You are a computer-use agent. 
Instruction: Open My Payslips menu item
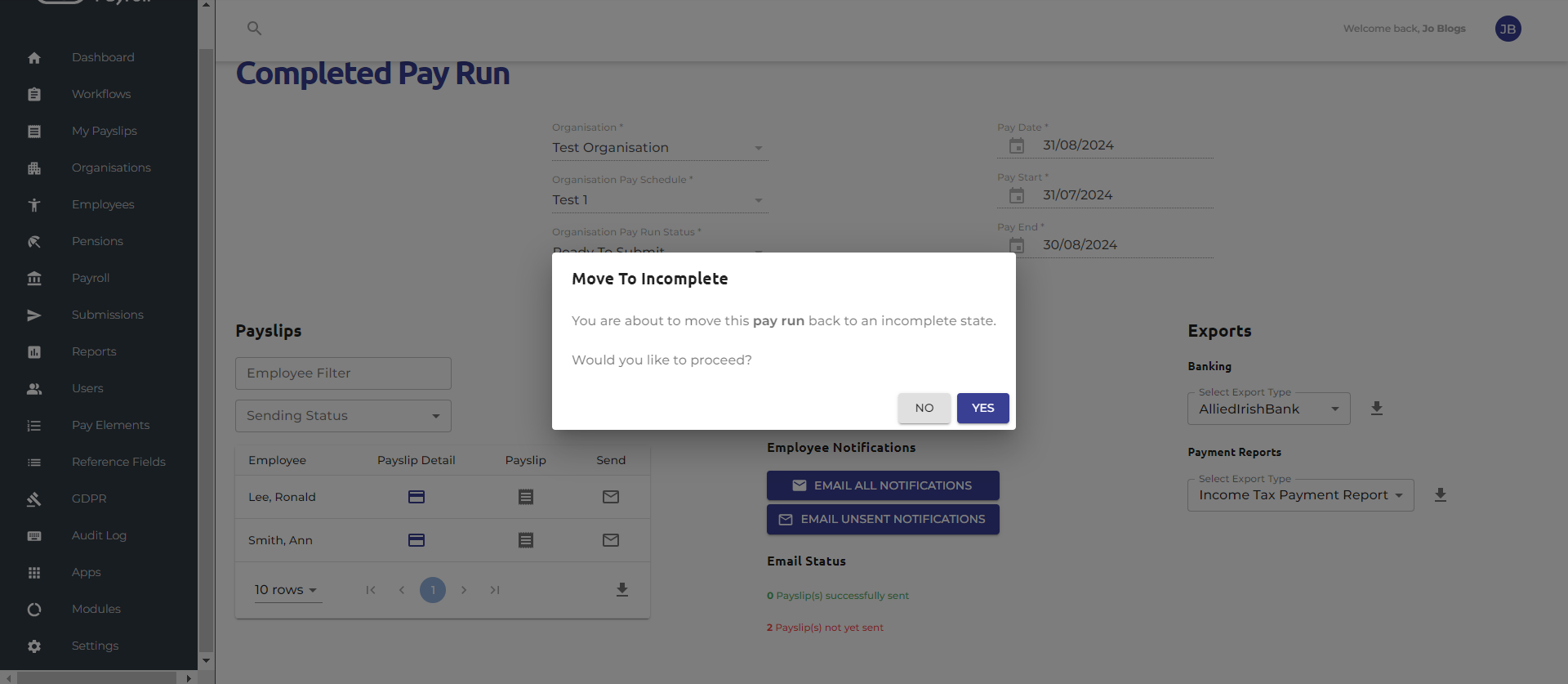(105, 131)
